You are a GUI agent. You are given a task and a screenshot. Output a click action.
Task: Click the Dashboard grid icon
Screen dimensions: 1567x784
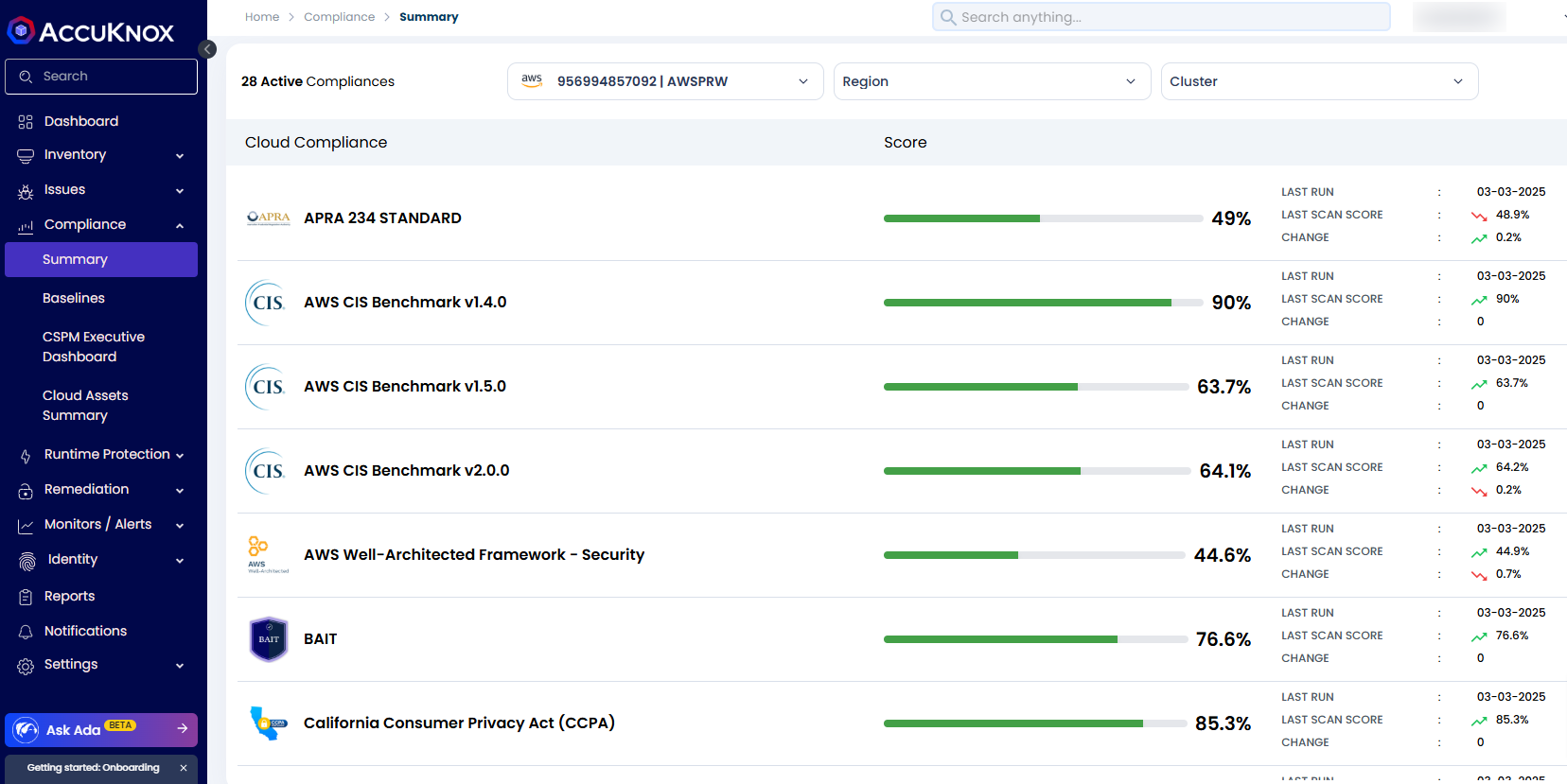(26, 122)
